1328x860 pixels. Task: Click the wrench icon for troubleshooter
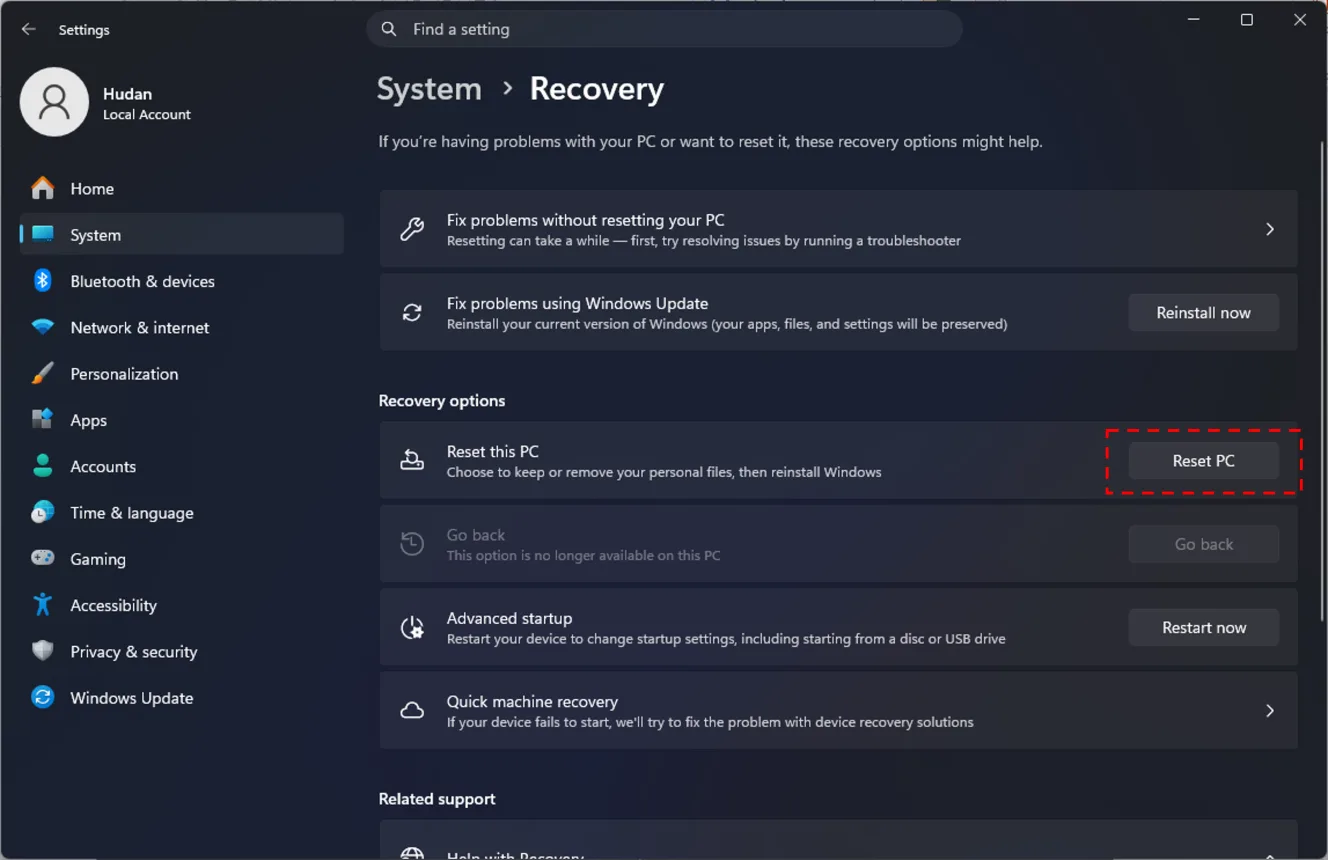coord(412,229)
